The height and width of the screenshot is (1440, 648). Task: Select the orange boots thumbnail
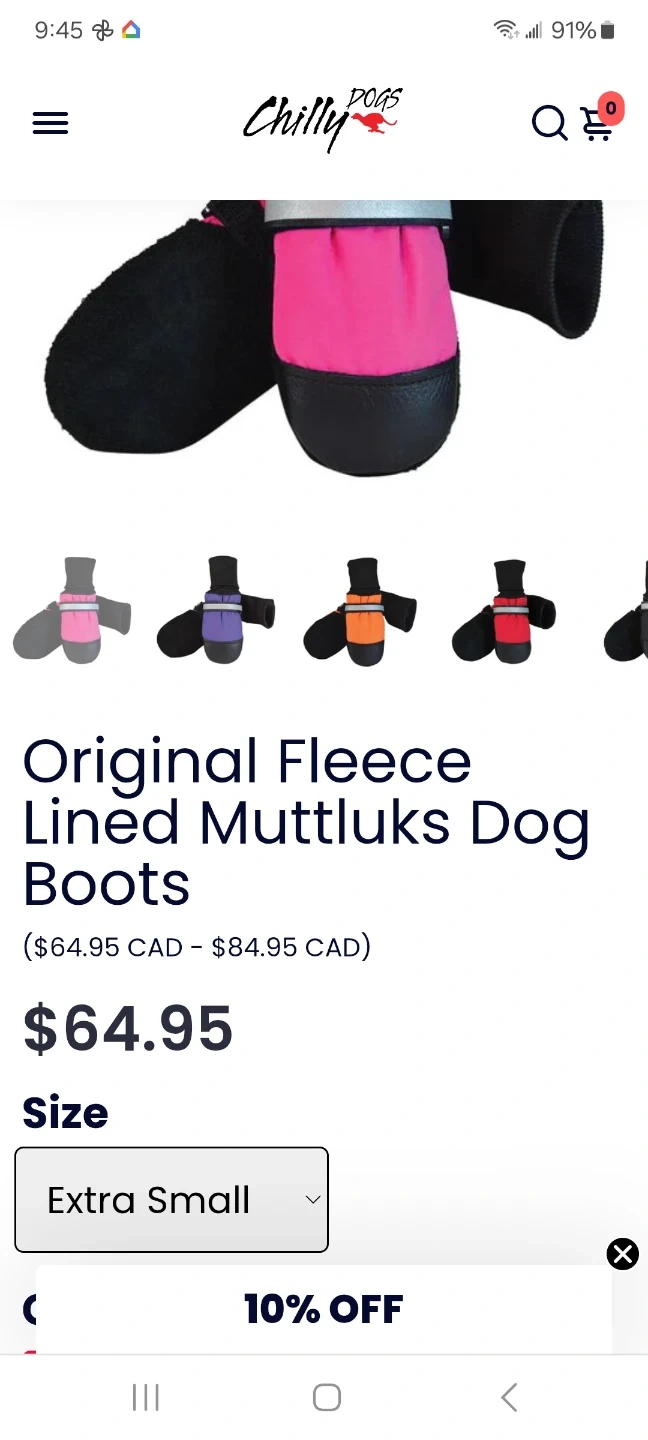[x=360, y=610]
